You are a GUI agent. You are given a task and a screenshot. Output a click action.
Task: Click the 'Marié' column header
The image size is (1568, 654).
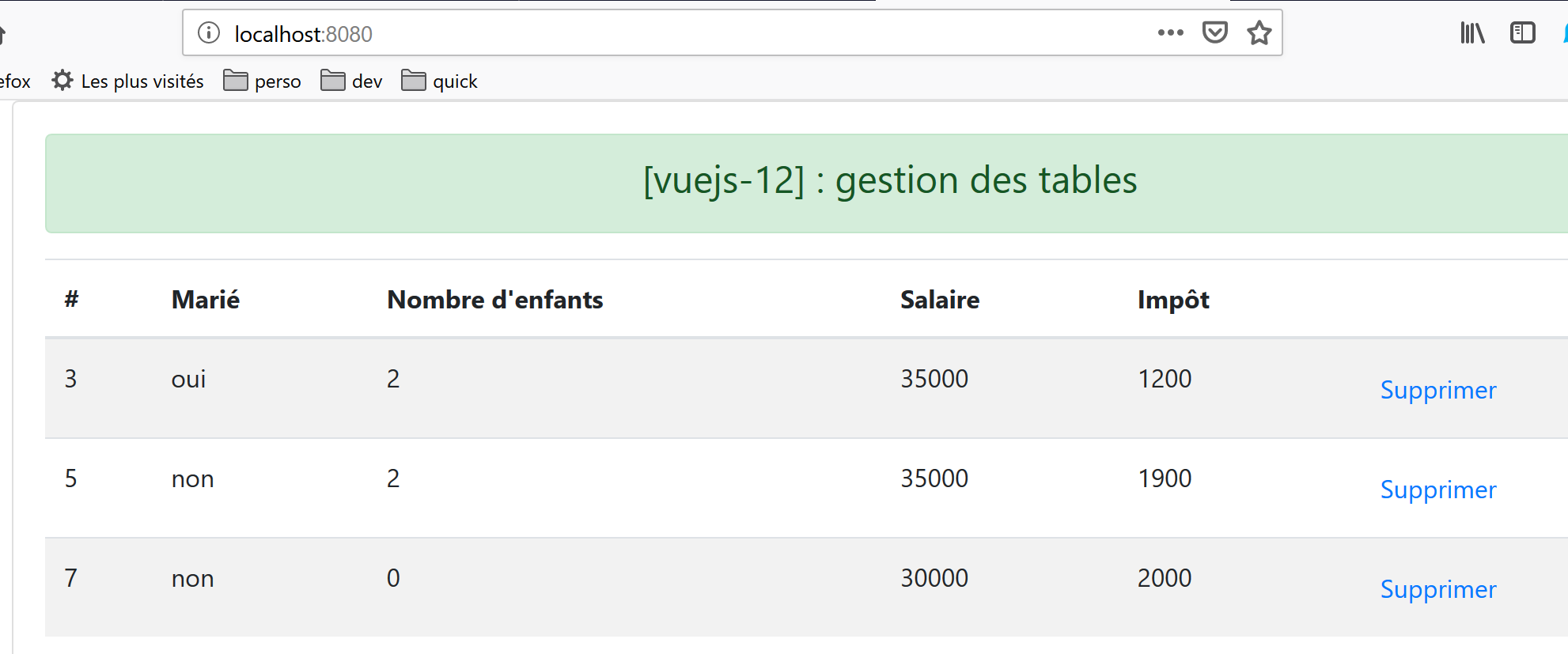(206, 300)
